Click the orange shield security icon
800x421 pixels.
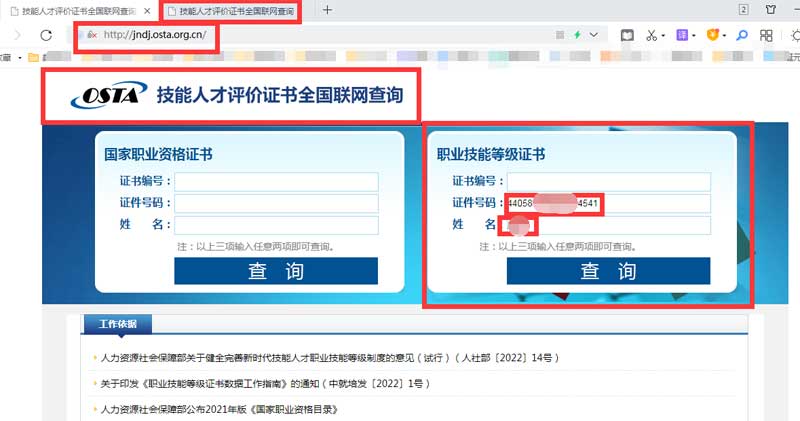click(712, 34)
